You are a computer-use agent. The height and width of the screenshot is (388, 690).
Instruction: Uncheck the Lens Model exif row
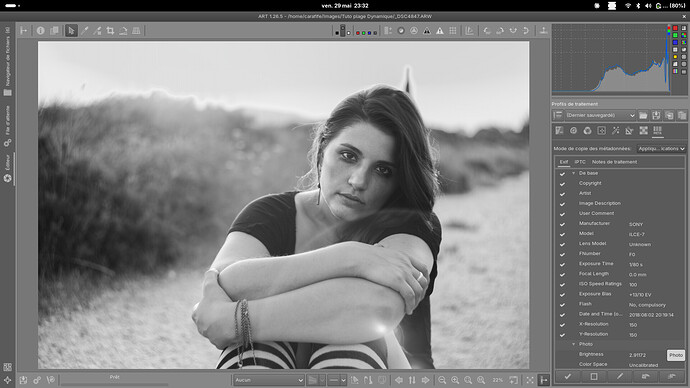pos(562,244)
